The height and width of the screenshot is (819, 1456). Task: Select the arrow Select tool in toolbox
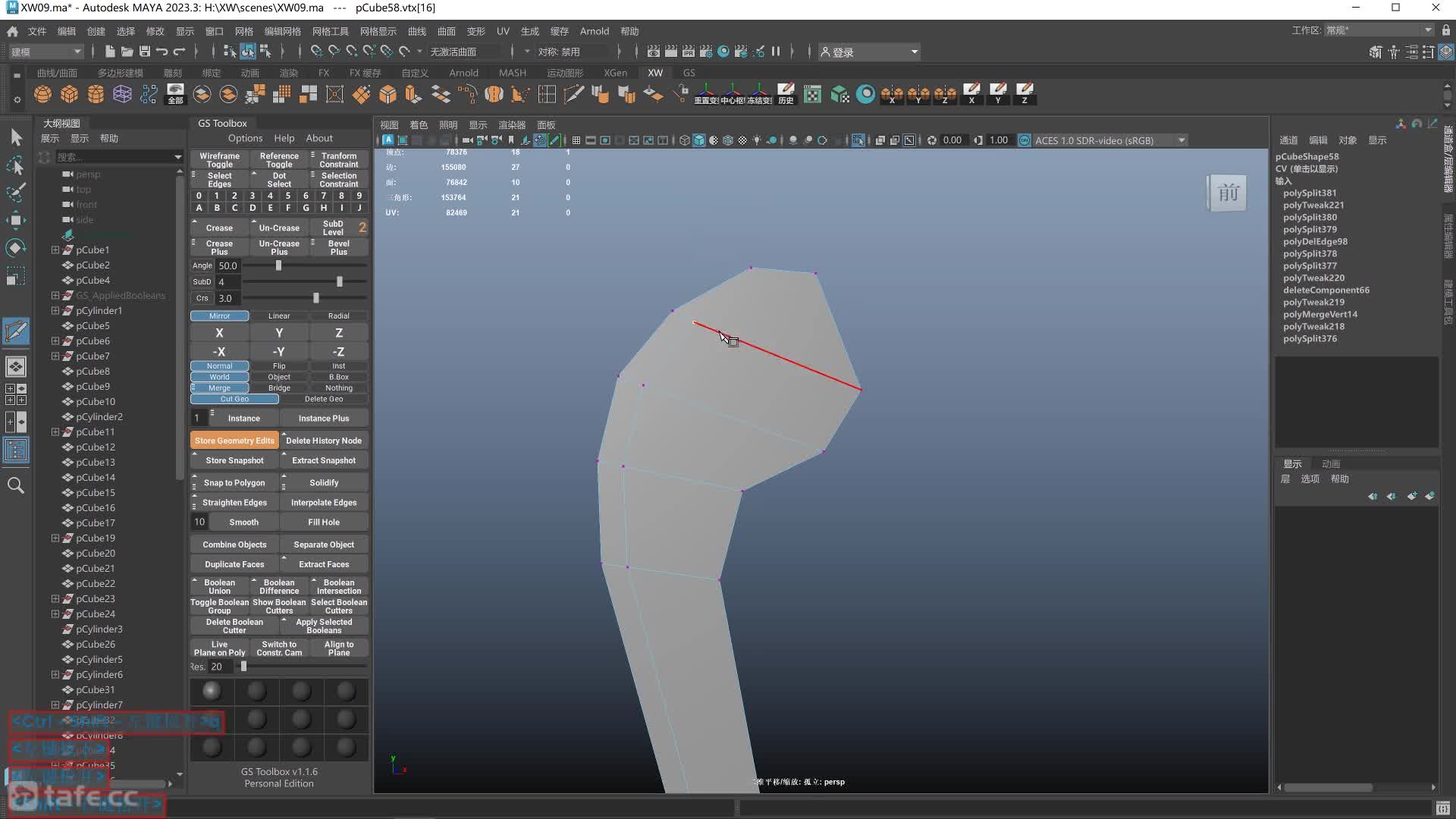pos(16,137)
